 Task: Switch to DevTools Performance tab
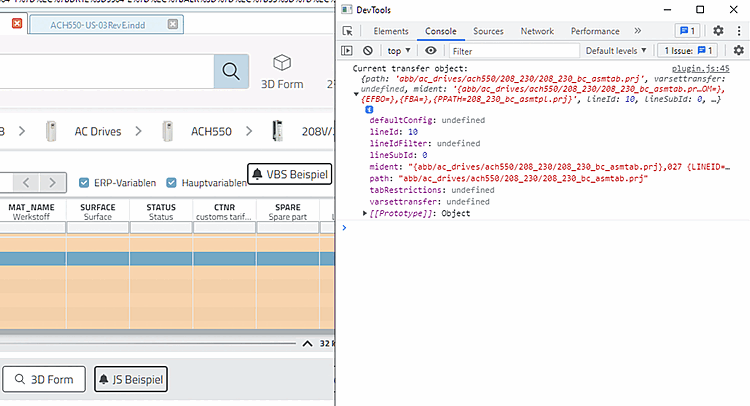(x=595, y=31)
